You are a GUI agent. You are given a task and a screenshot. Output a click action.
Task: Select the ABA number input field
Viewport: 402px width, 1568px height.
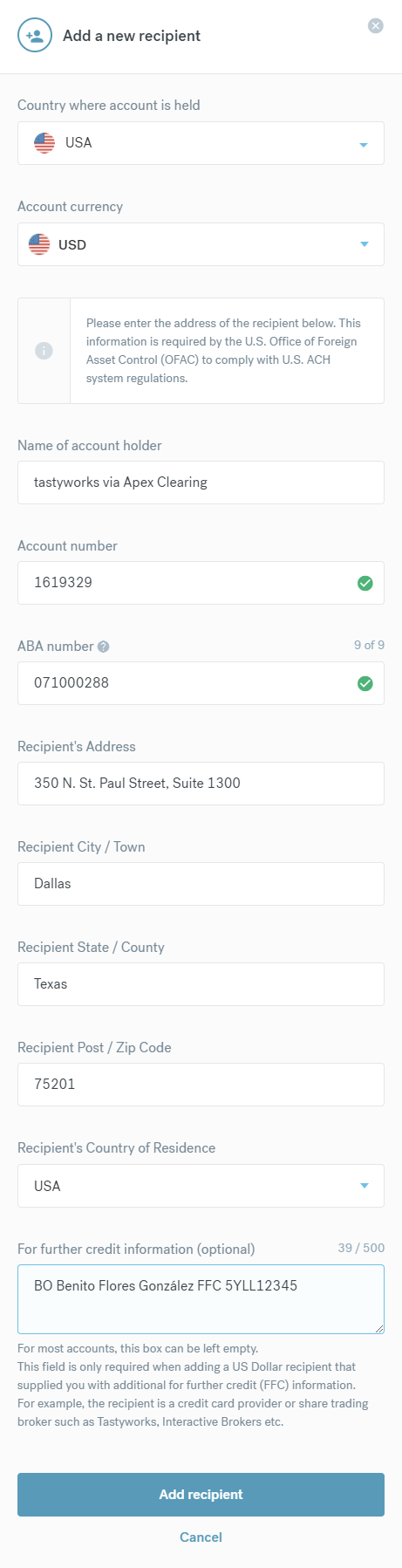(201, 683)
